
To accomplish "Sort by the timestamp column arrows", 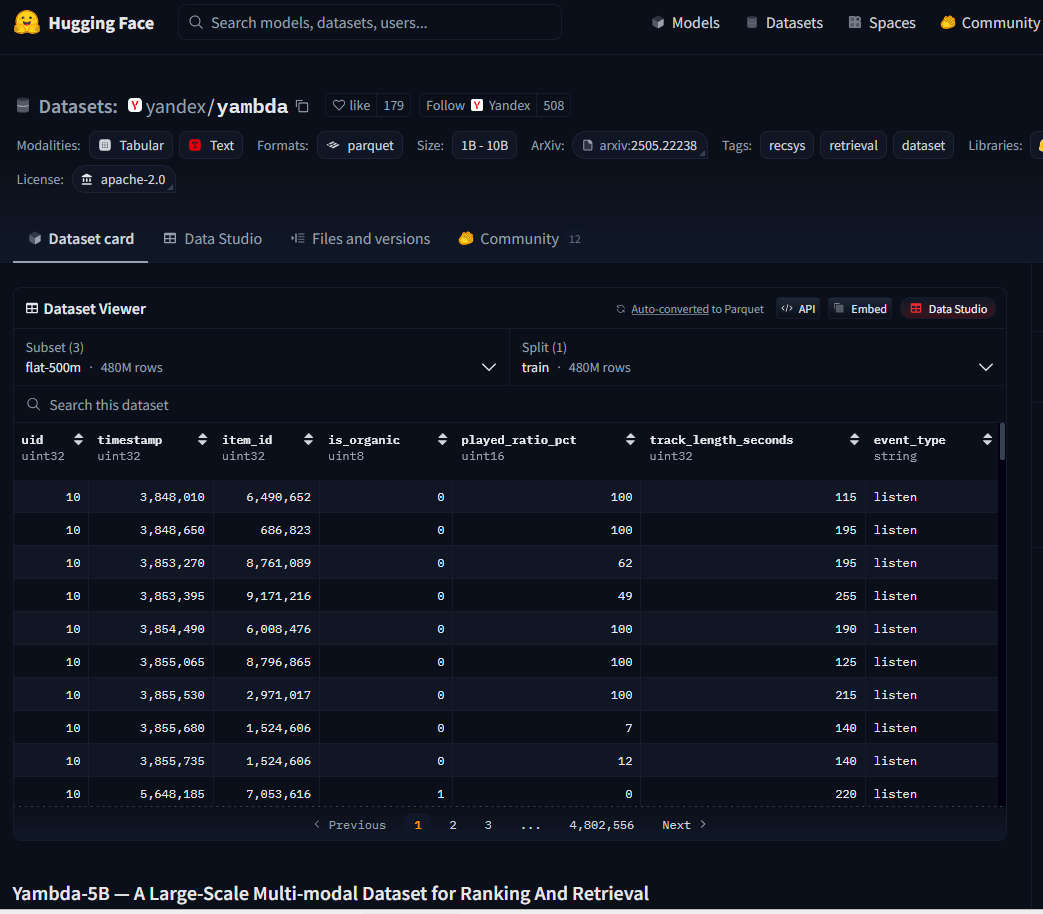I will (x=202, y=439).
